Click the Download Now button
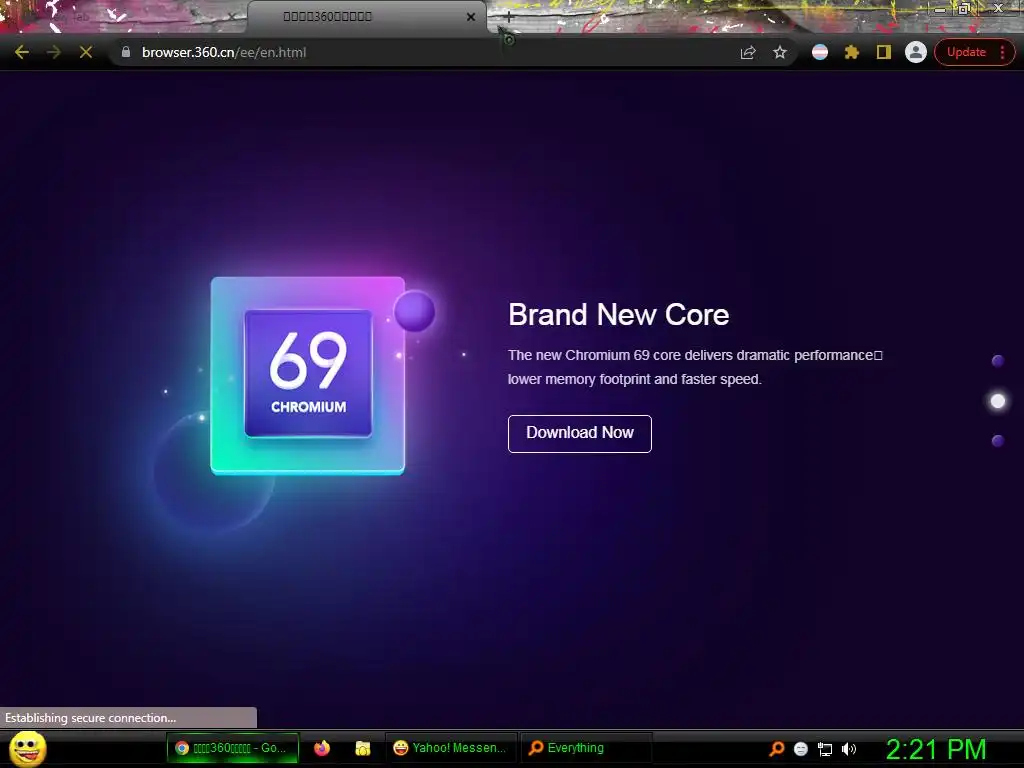 pos(579,434)
